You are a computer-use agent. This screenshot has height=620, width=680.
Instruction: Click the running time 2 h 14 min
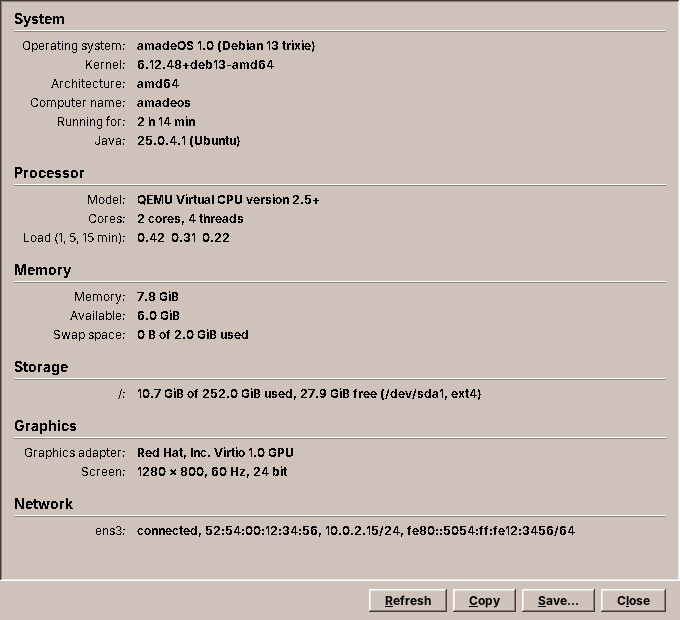click(166, 122)
